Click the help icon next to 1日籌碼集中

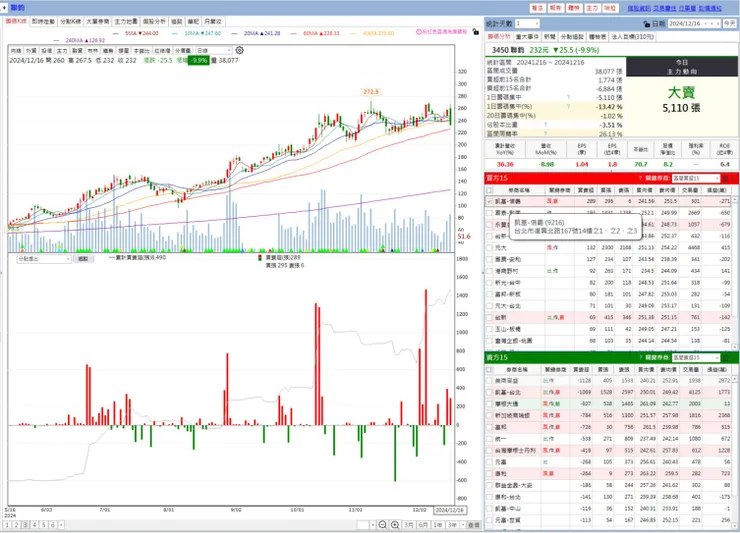pyautogui.click(x=568, y=97)
